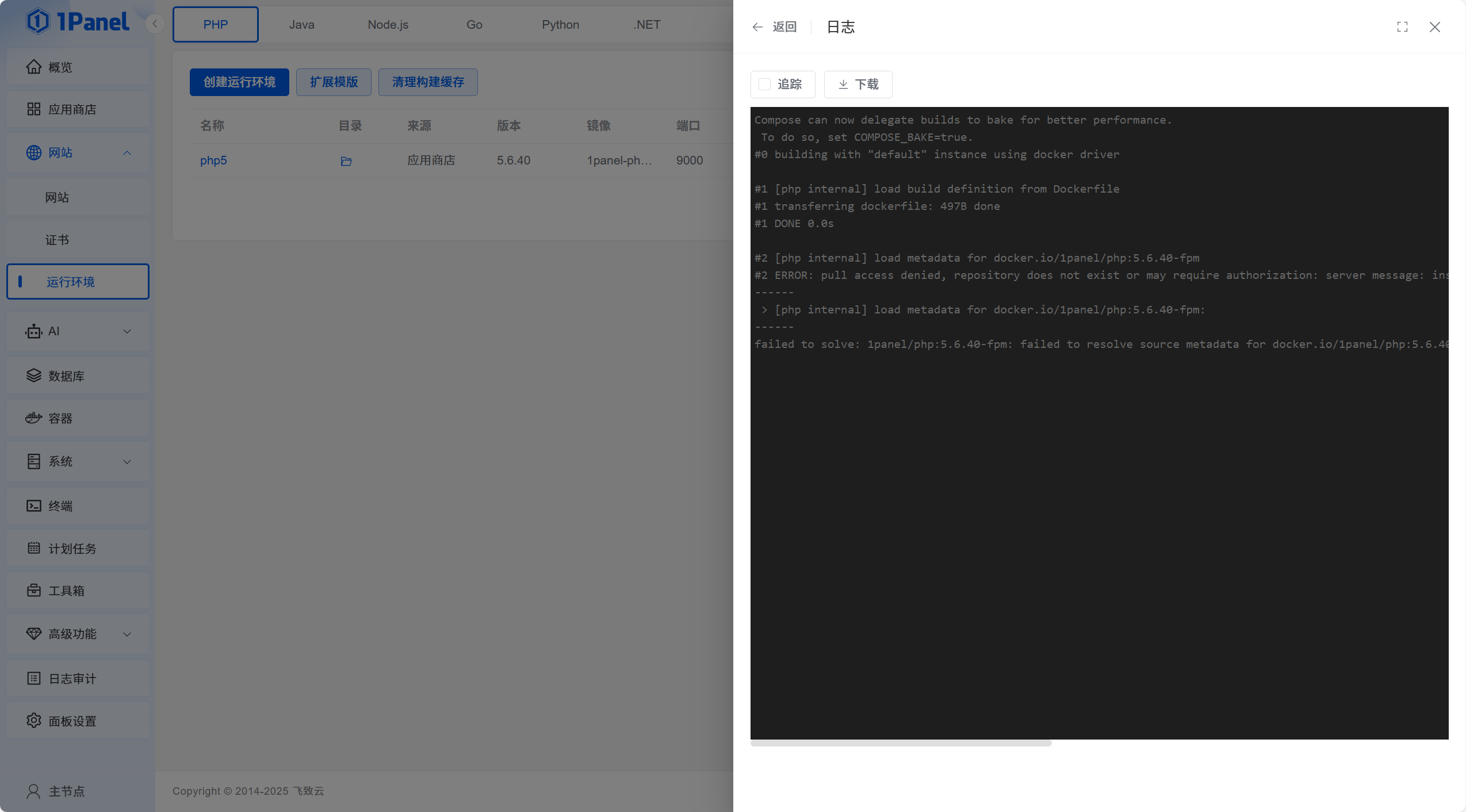
Task: Click the 高级功能 diamond icon
Action: (x=34, y=634)
